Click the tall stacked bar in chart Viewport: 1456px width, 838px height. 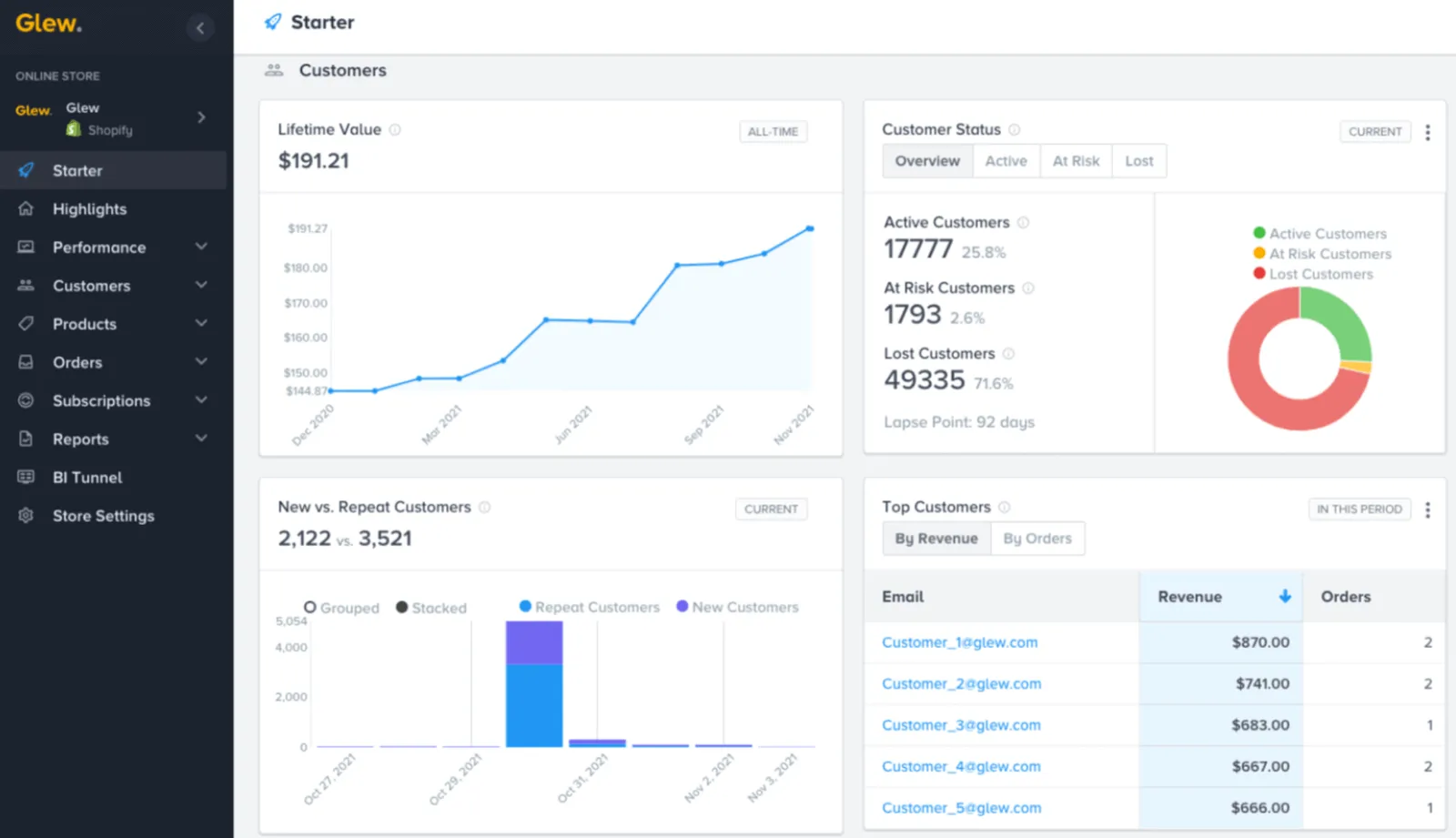[534, 684]
